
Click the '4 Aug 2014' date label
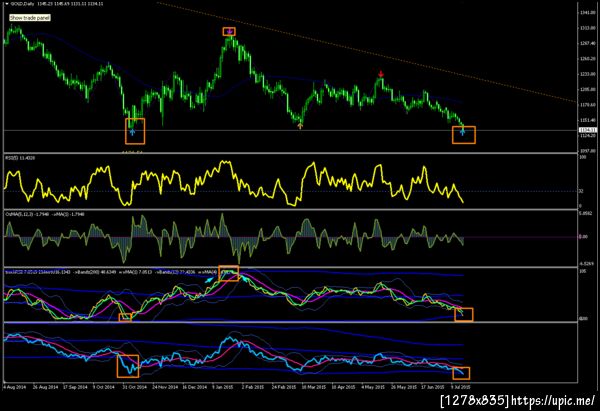[x=15, y=387]
